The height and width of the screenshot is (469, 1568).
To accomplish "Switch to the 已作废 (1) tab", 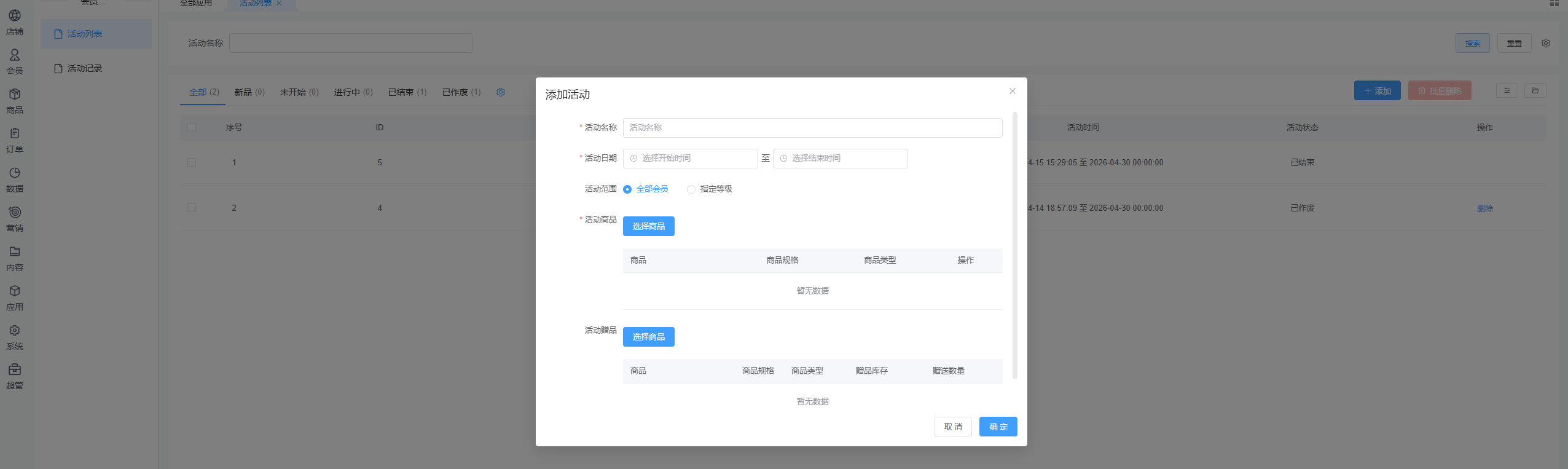I will pyautogui.click(x=461, y=92).
